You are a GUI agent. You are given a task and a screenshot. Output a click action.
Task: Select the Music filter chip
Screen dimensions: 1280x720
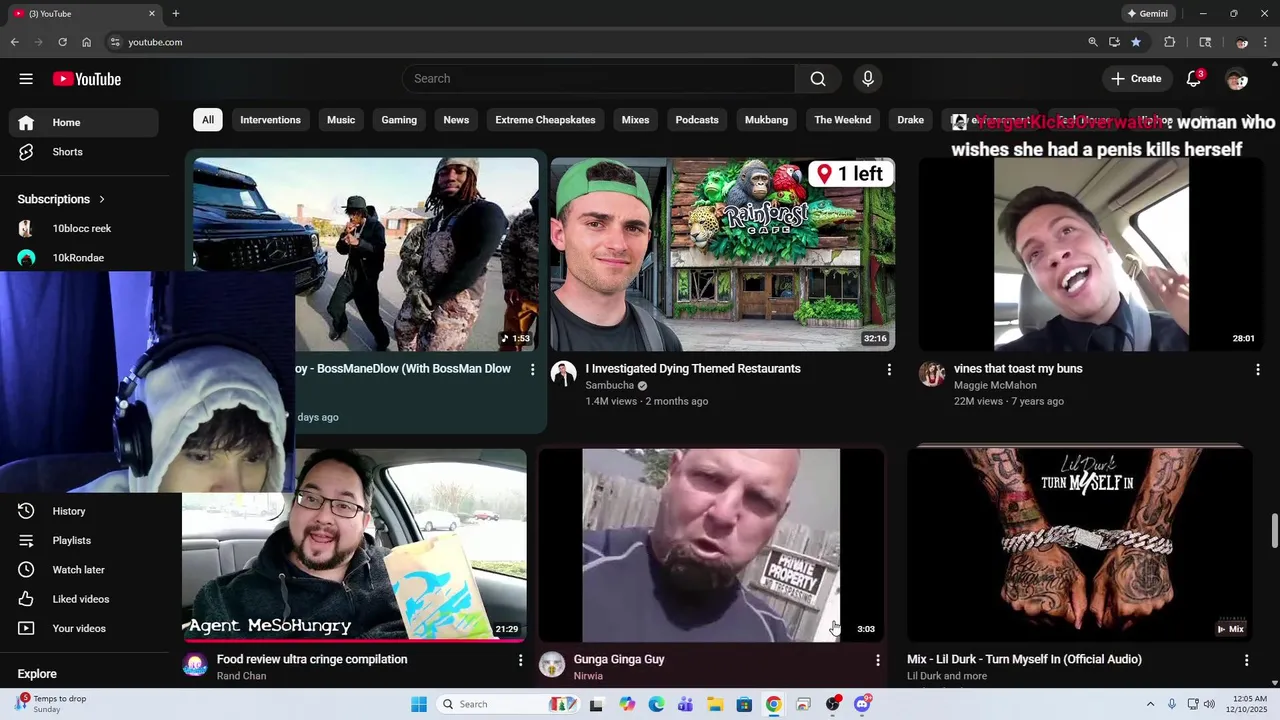pyautogui.click(x=341, y=120)
